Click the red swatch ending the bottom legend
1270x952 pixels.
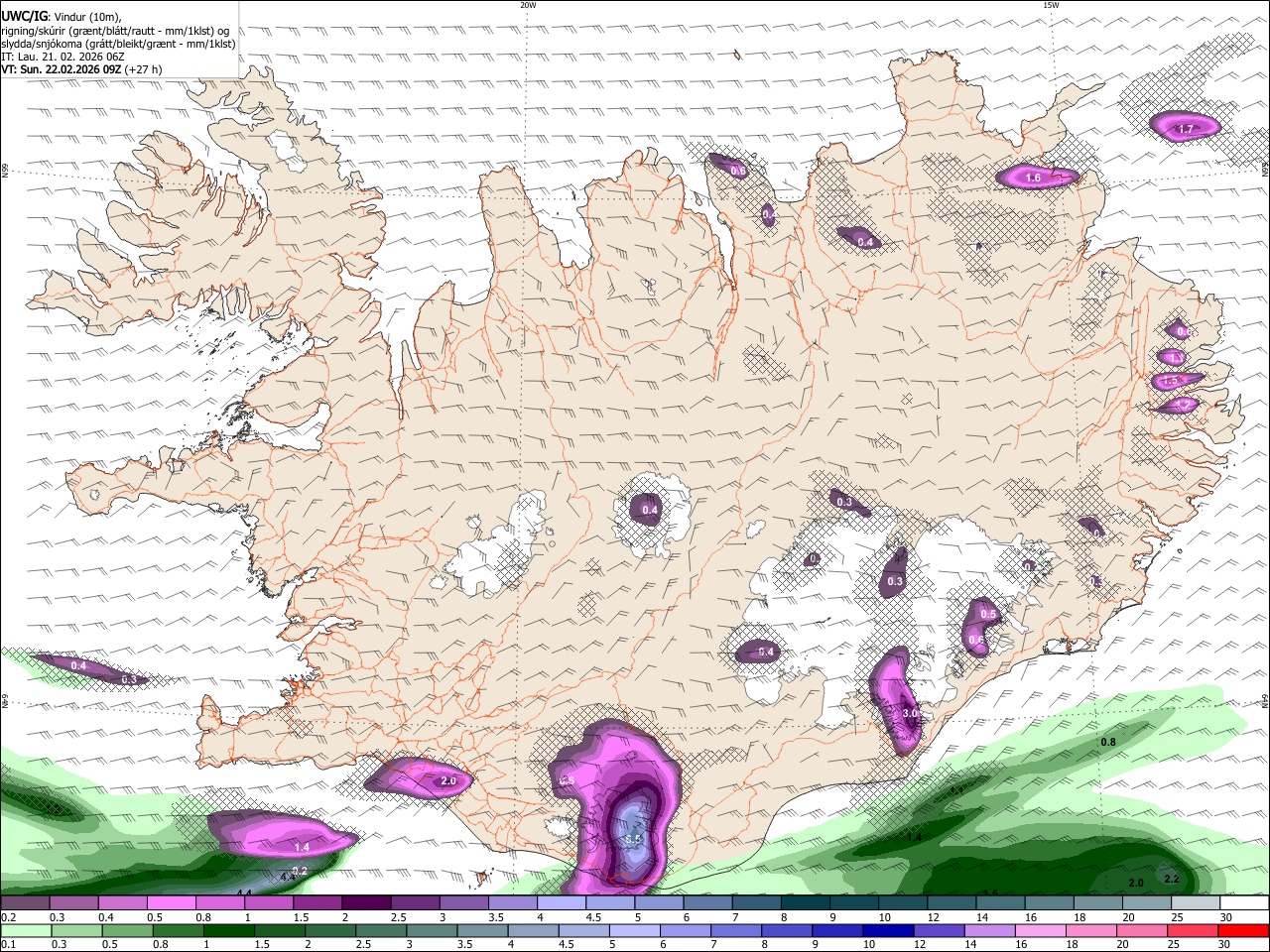[1245, 930]
